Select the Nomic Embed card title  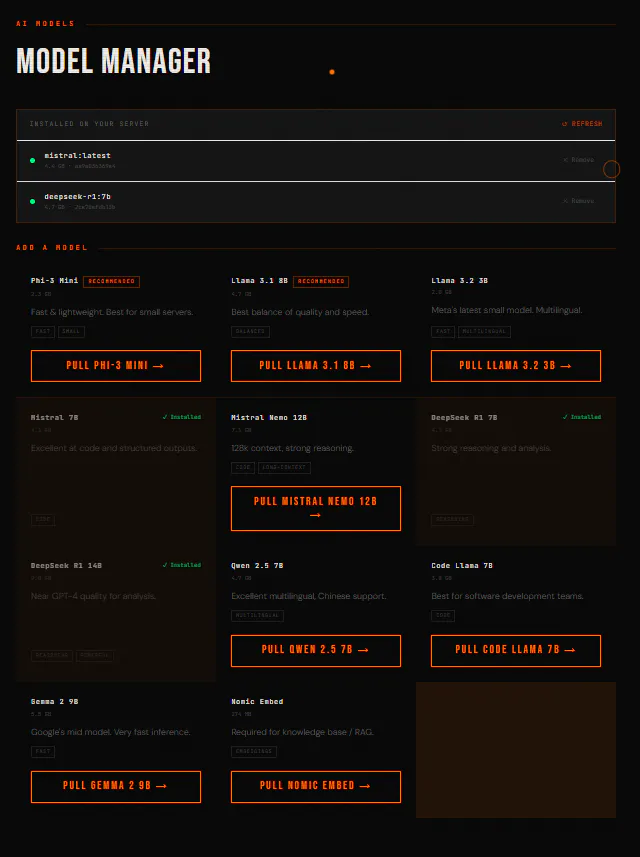(x=257, y=702)
